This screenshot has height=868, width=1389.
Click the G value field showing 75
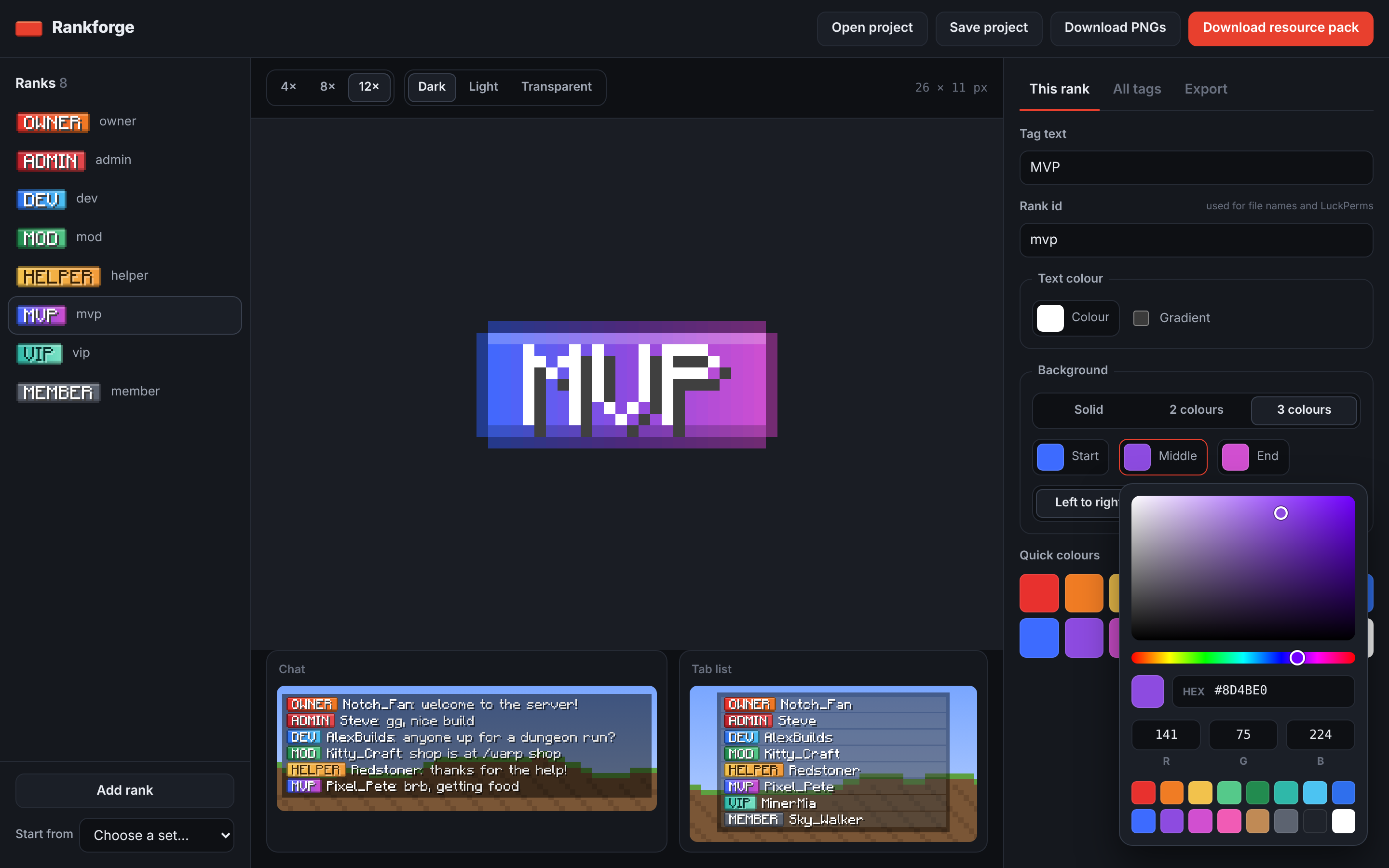tap(1243, 735)
